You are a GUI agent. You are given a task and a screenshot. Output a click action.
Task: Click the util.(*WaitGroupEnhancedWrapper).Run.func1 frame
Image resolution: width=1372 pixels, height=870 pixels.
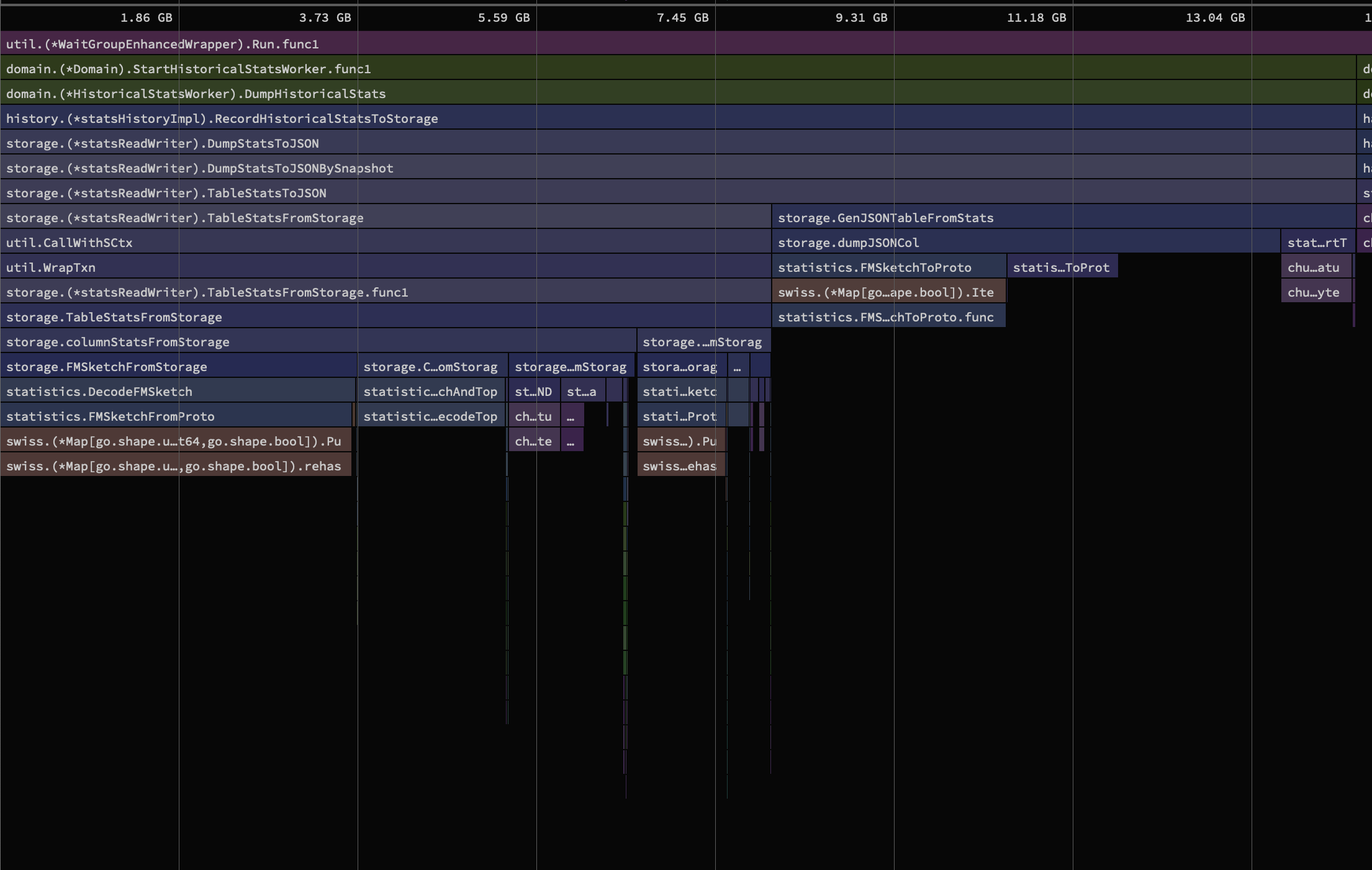[163, 44]
